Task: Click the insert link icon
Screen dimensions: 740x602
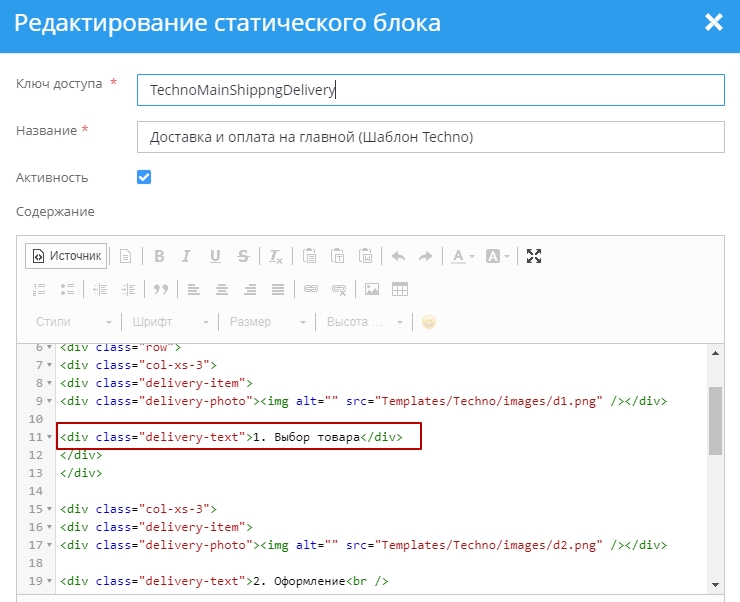Action: (x=311, y=289)
